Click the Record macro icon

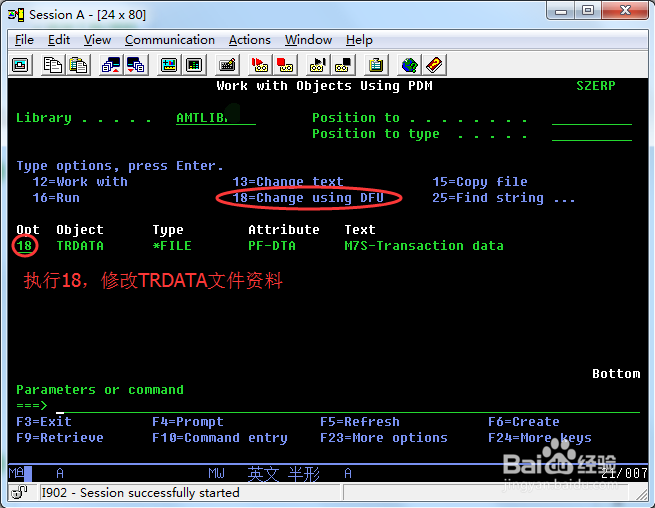pyautogui.click(x=260, y=65)
